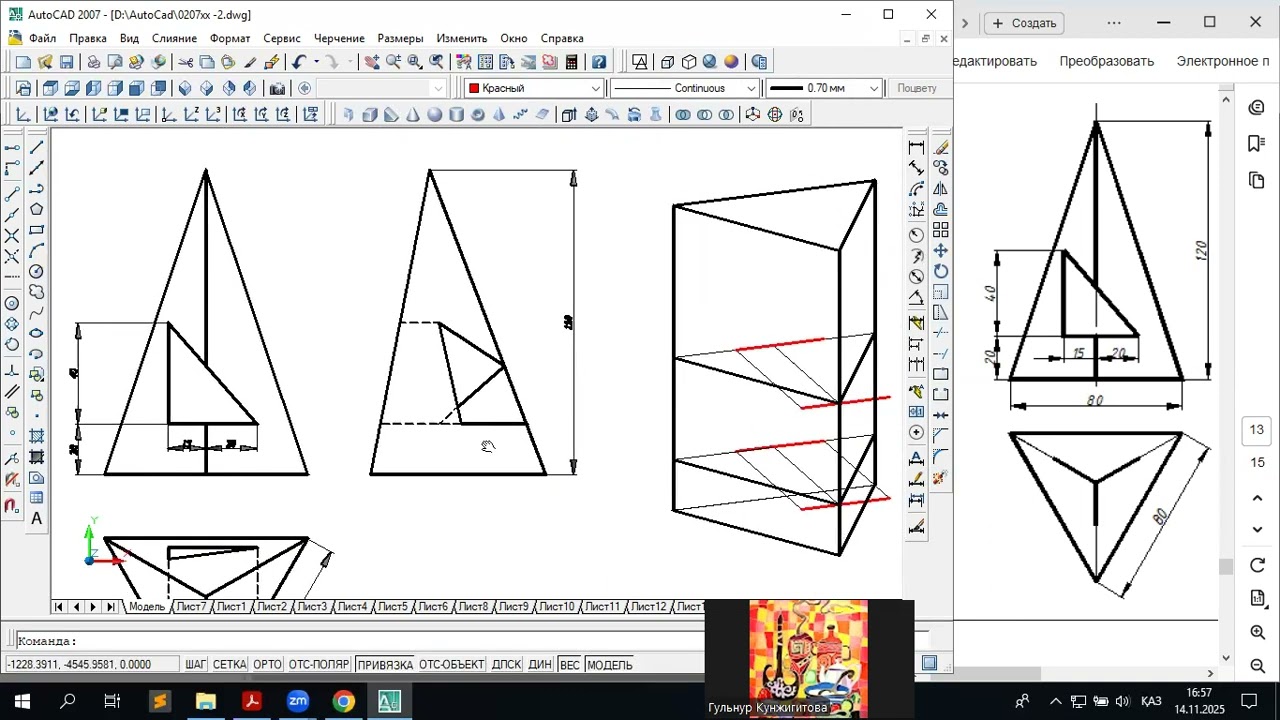Click Создать button in right window
Image resolution: width=1280 pixels, height=720 pixels.
pyautogui.click(x=1024, y=23)
